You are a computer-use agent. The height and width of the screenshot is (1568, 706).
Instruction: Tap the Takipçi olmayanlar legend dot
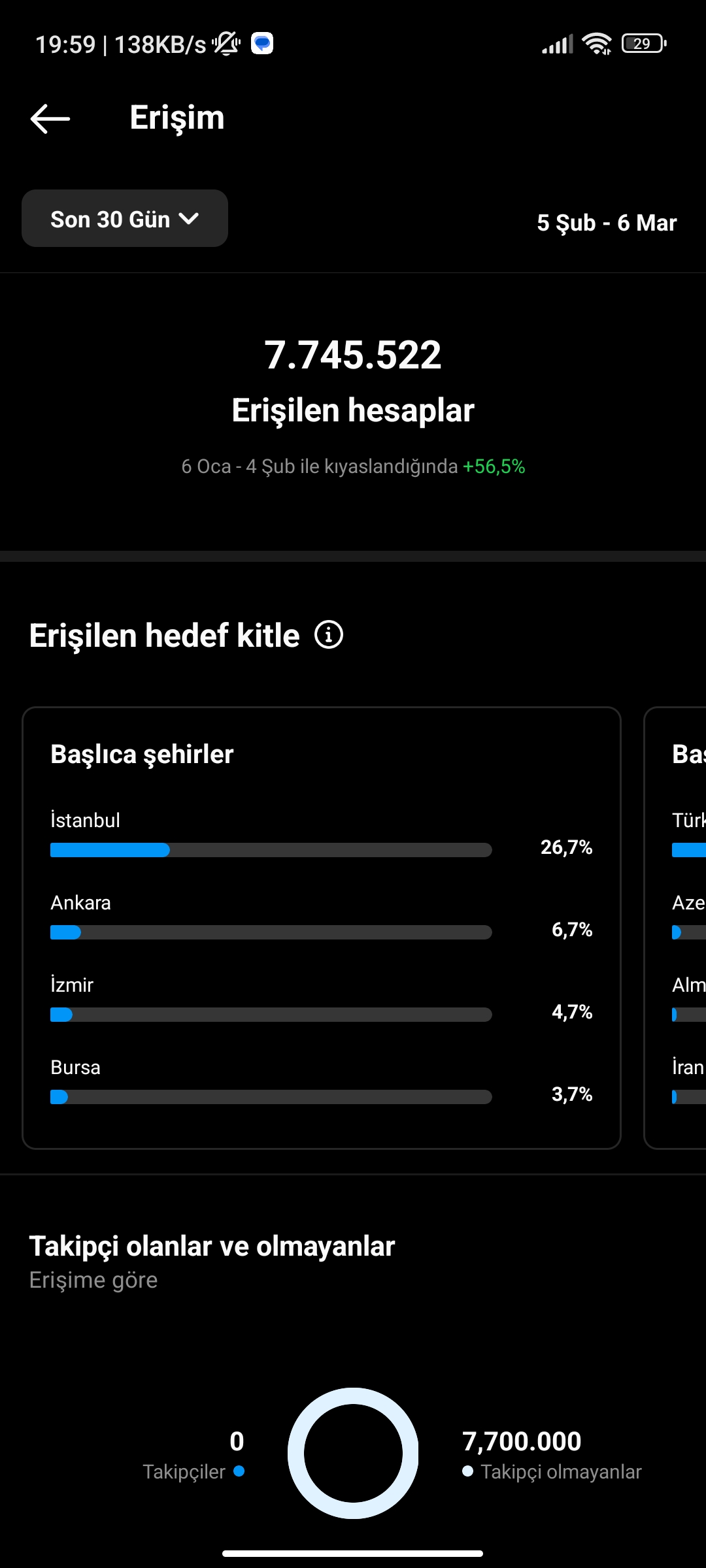point(467,1471)
